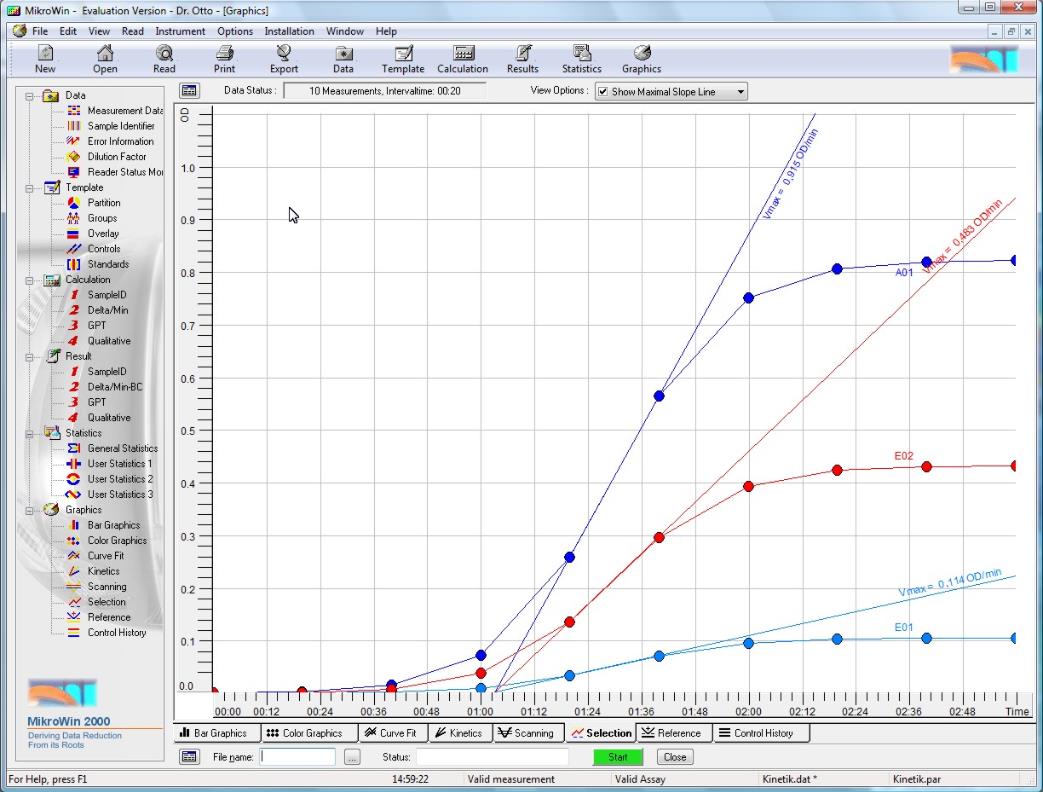1043x792 pixels.
Task: Collapse the Graphics tree node
Action: click(30, 510)
